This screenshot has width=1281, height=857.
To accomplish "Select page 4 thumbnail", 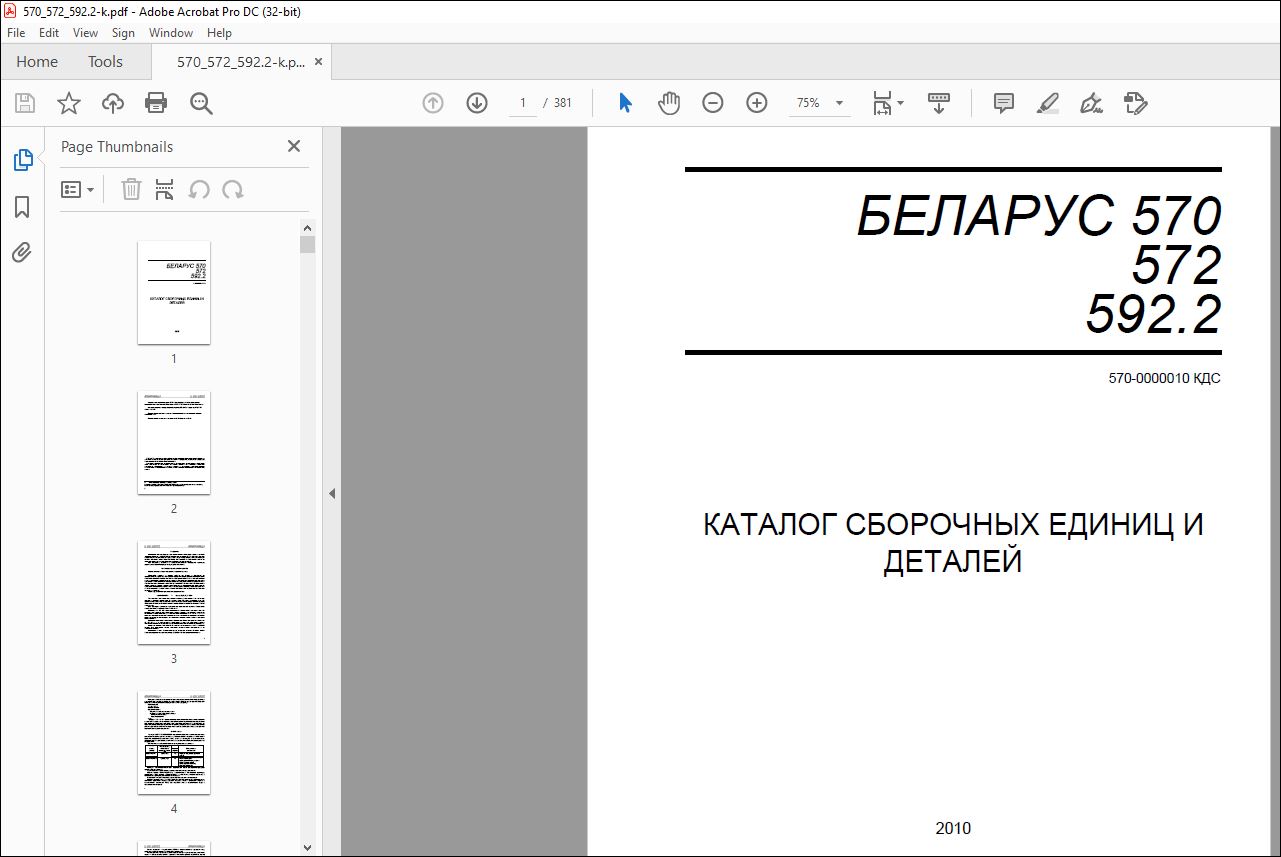I will click(174, 742).
